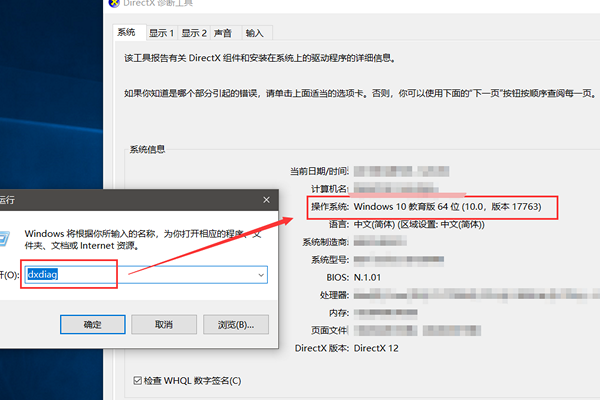Click the 页面文件 label
600x400 pixels.
pyautogui.click(x=330, y=330)
